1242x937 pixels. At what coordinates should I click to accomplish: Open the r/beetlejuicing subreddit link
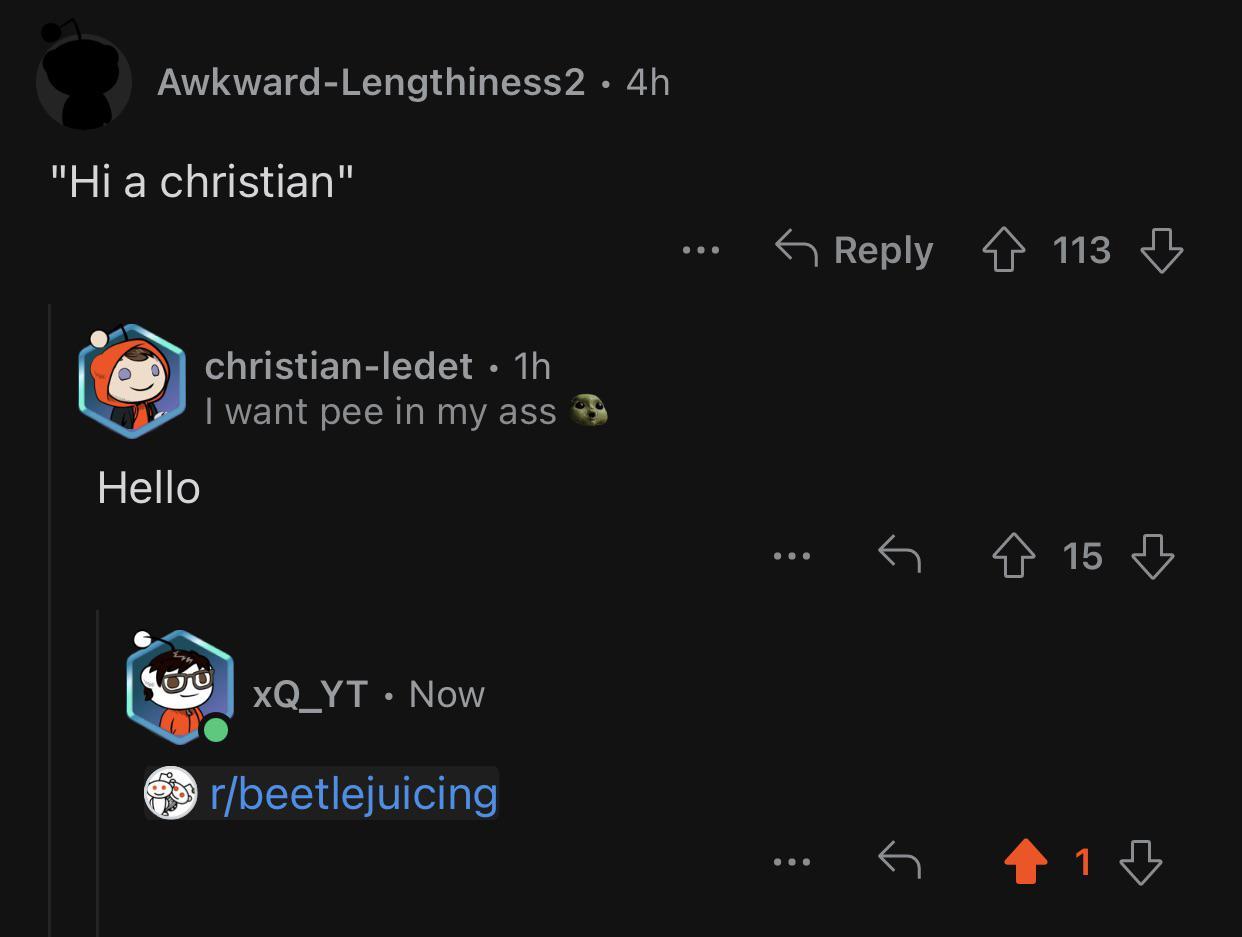350,794
